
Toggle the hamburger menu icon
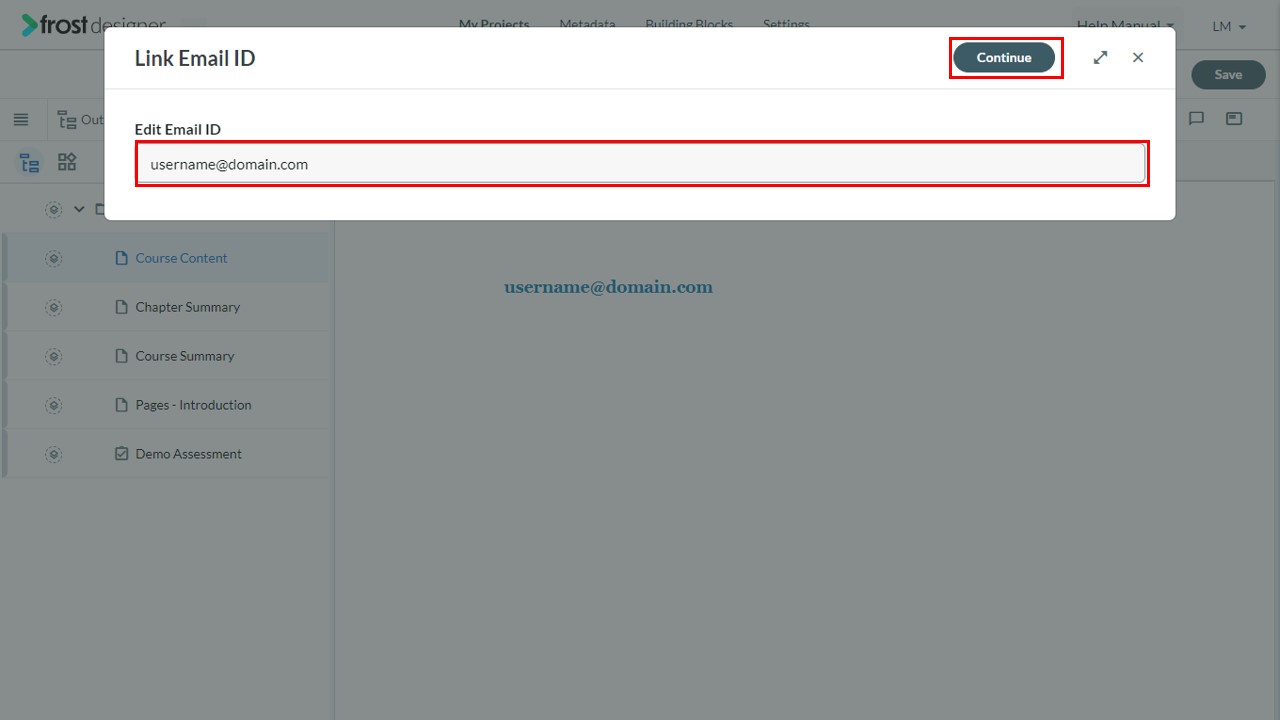click(21, 120)
